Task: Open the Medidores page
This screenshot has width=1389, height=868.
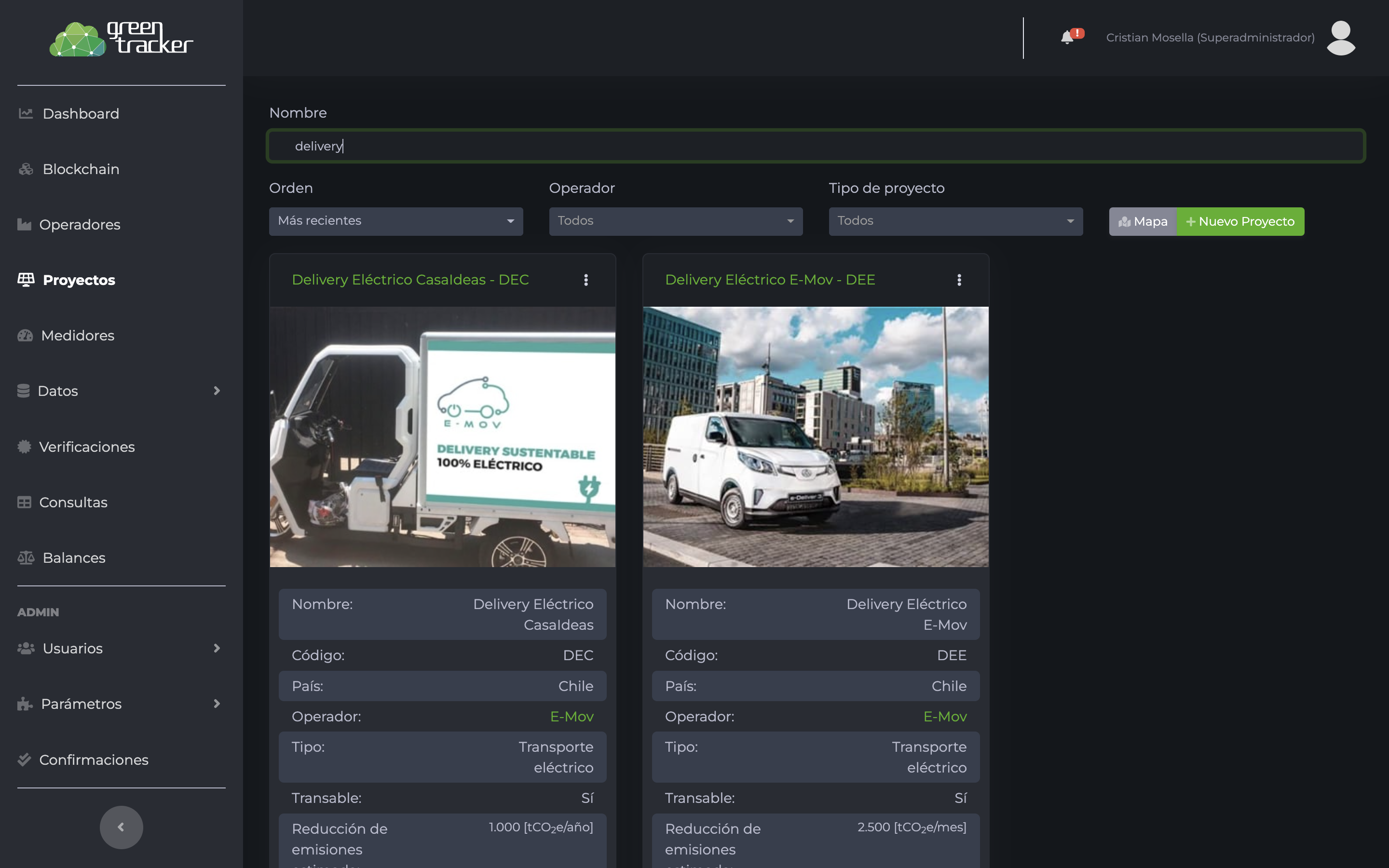Action: click(x=78, y=335)
